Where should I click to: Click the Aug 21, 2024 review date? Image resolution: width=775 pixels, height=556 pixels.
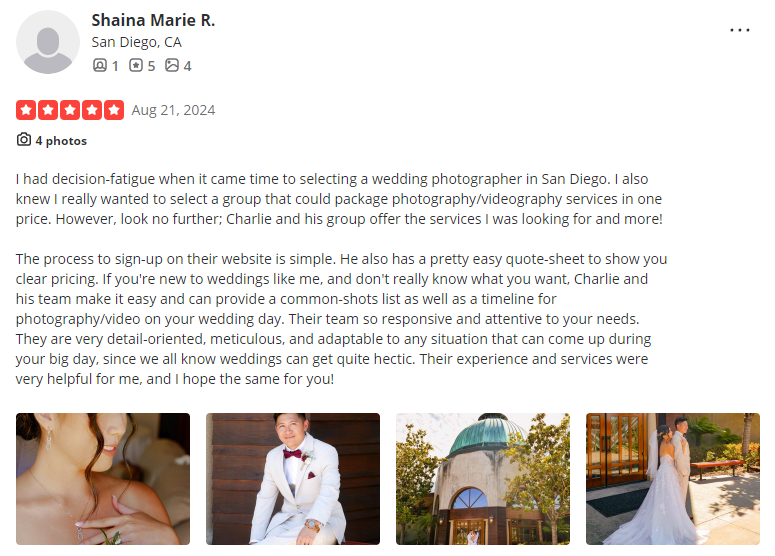pyautogui.click(x=173, y=110)
